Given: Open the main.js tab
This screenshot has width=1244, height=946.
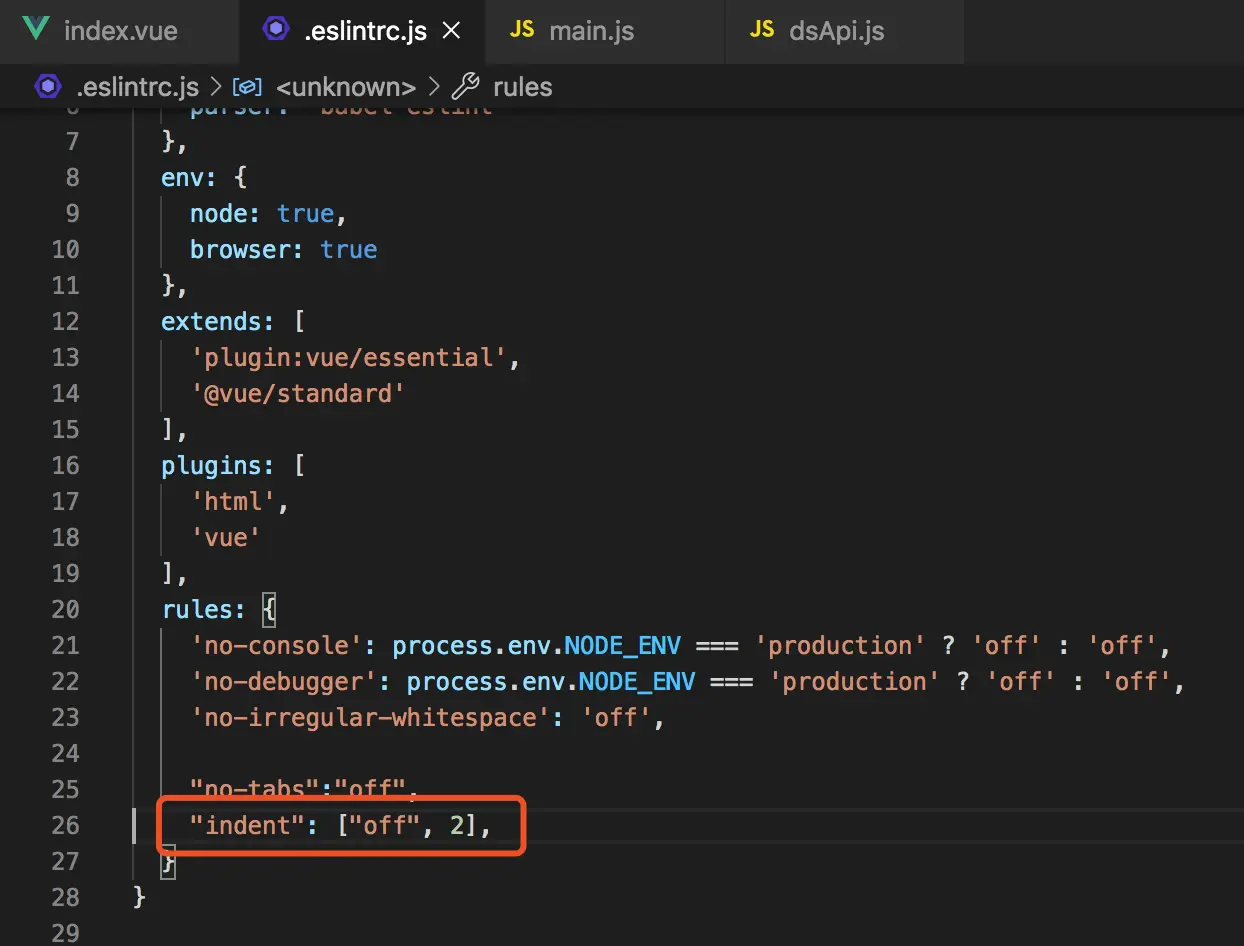Looking at the screenshot, I should [x=604, y=30].
